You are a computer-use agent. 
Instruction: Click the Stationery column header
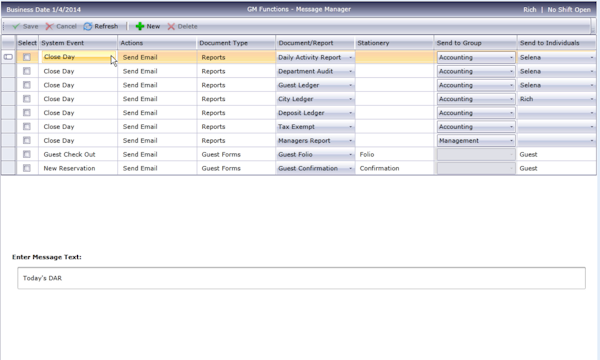coord(395,43)
